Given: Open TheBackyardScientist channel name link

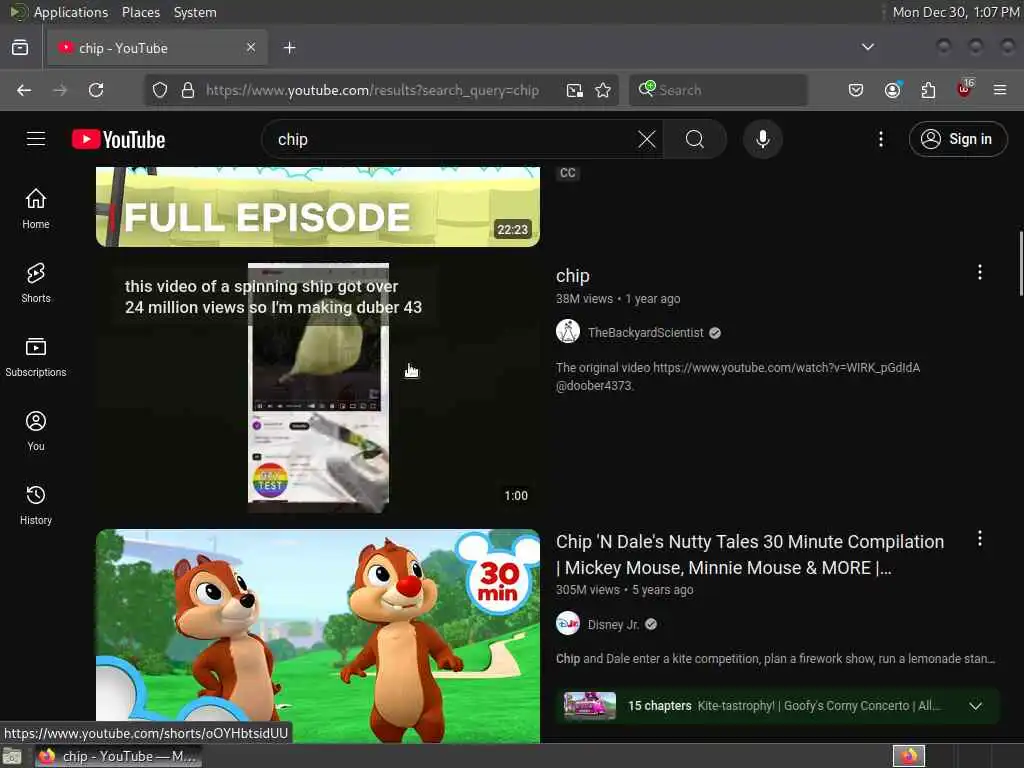Looking at the screenshot, I should (645, 332).
